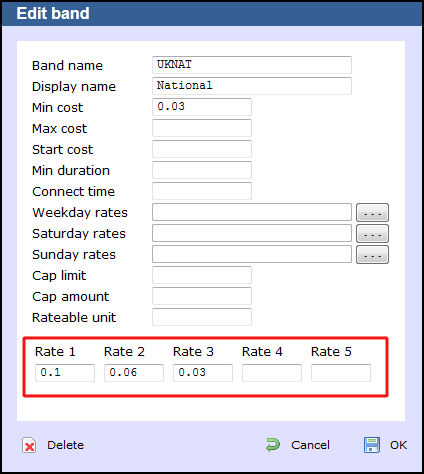424x474 pixels.
Task: Click the green Cancel arrow icon
Action: click(273, 445)
